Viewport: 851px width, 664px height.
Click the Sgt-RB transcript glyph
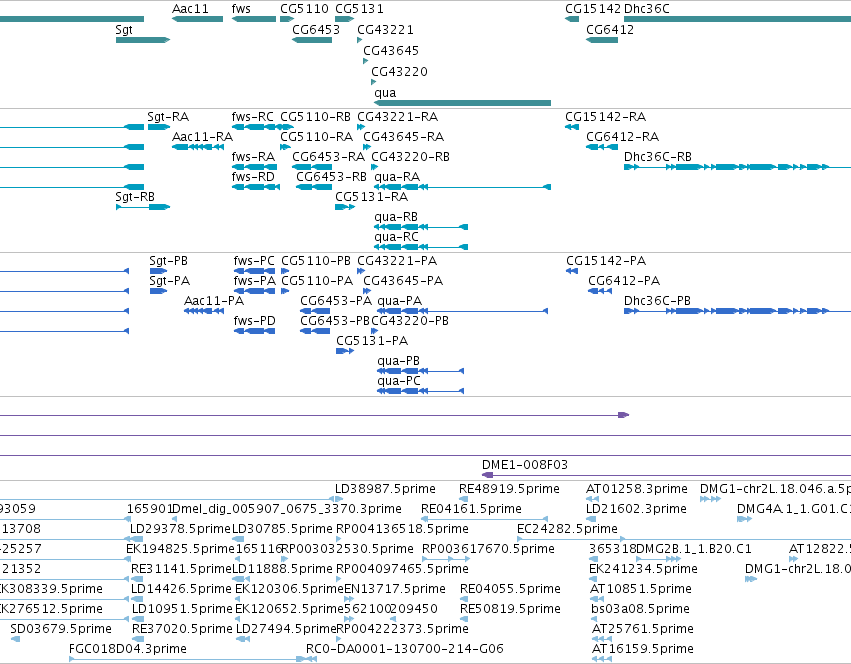tap(143, 207)
